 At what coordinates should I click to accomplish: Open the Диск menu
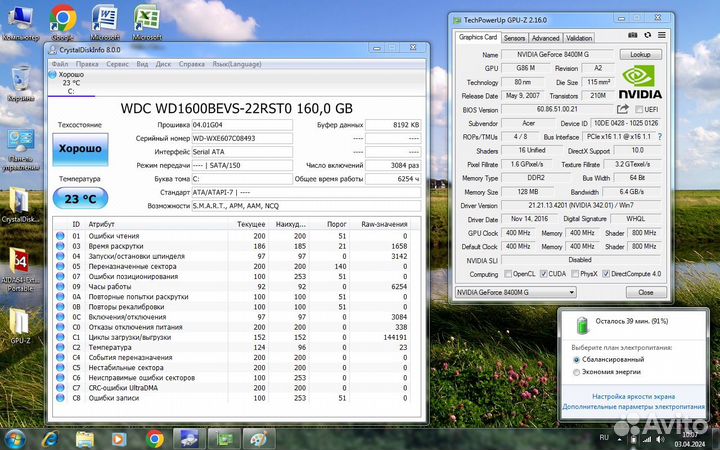click(163, 64)
